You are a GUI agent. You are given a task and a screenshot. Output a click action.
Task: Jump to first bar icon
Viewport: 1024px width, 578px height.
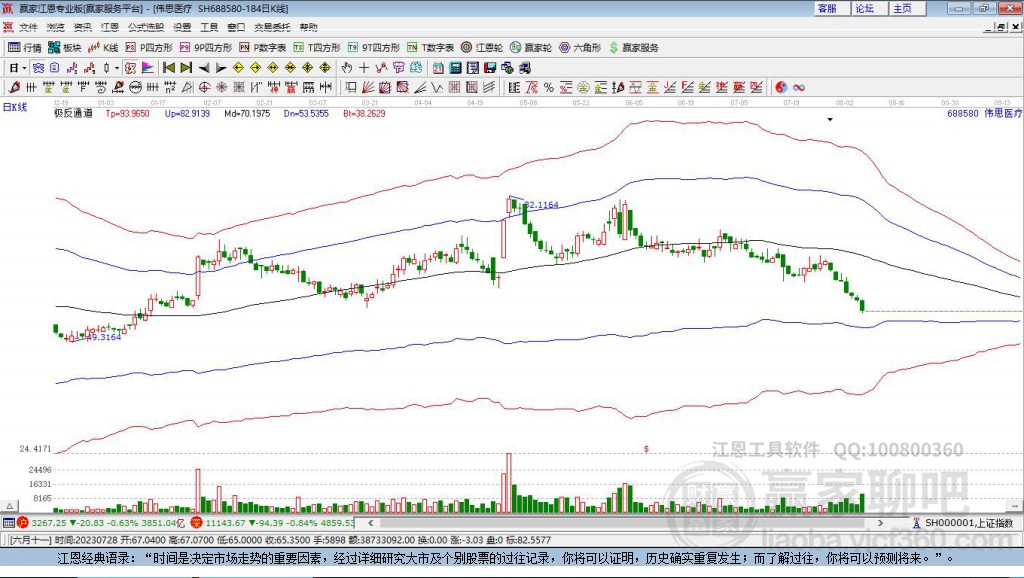[168, 68]
